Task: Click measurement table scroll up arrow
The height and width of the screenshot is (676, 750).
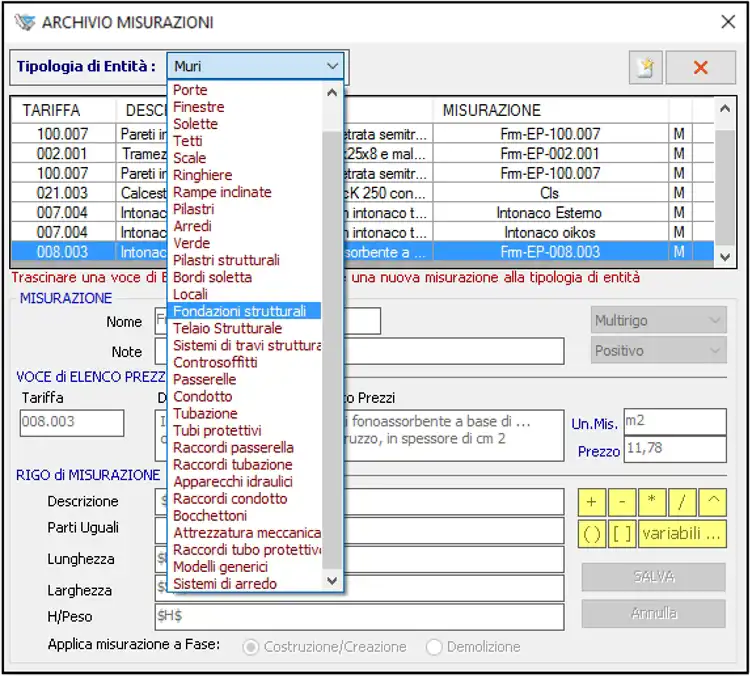Action: 725,109
